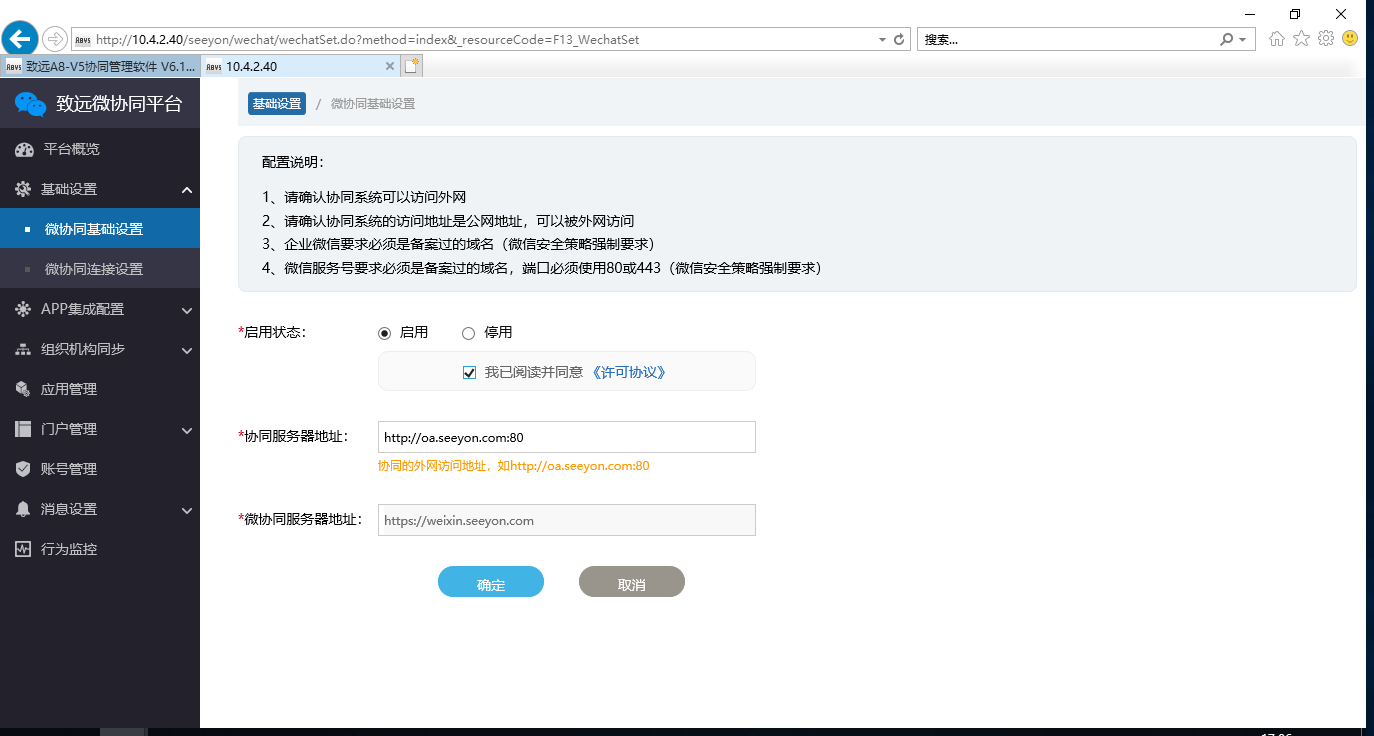
Task: Expand the 组织机构同步 menu section
Action: pyautogui.click(x=187, y=350)
